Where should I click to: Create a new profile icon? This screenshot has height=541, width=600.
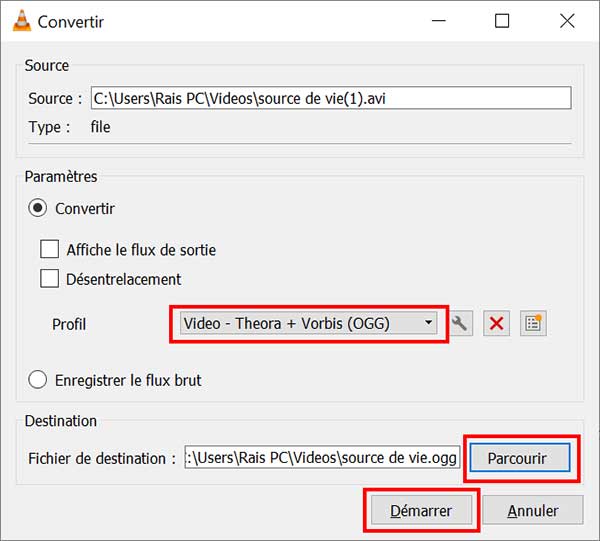(533, 324)
